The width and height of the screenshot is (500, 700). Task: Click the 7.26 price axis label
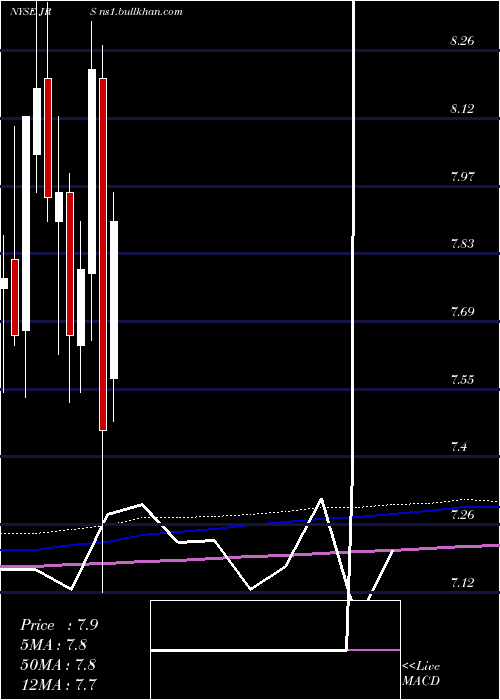(462, 515)
